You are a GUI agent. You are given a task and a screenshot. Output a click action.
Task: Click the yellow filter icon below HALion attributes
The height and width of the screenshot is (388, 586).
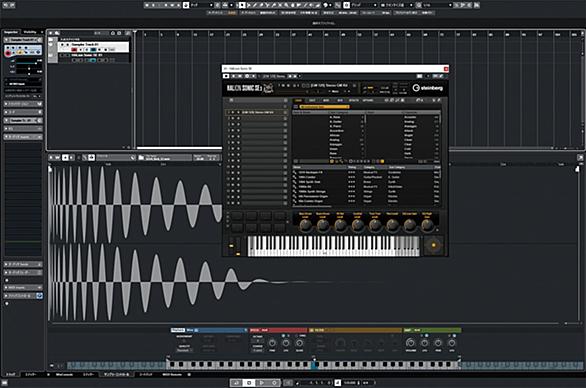click(x=382, y=161)
